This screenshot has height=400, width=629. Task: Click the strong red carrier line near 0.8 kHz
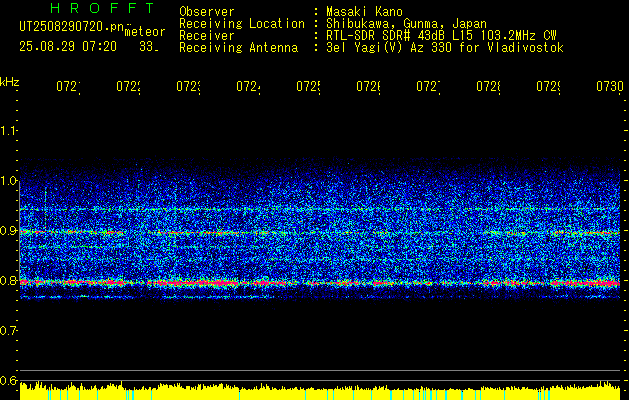click(x=320, y=283)
